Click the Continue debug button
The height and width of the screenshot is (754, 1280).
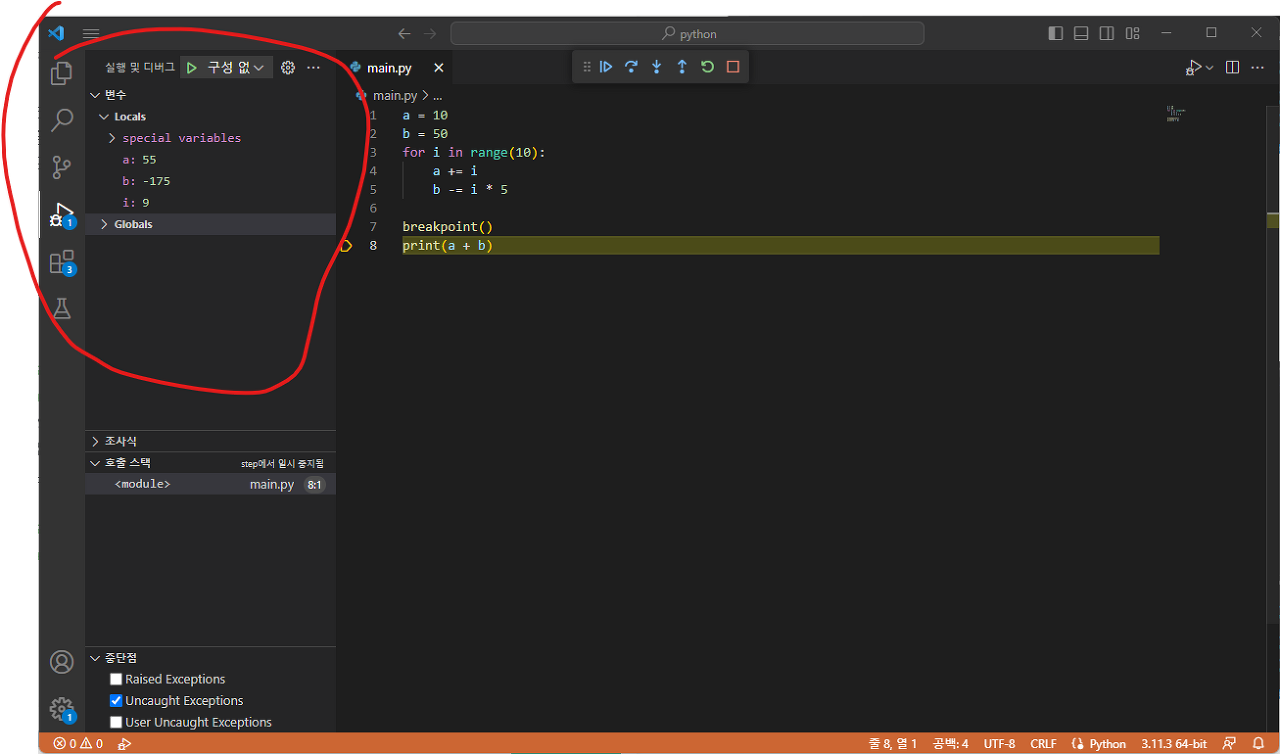606,67
